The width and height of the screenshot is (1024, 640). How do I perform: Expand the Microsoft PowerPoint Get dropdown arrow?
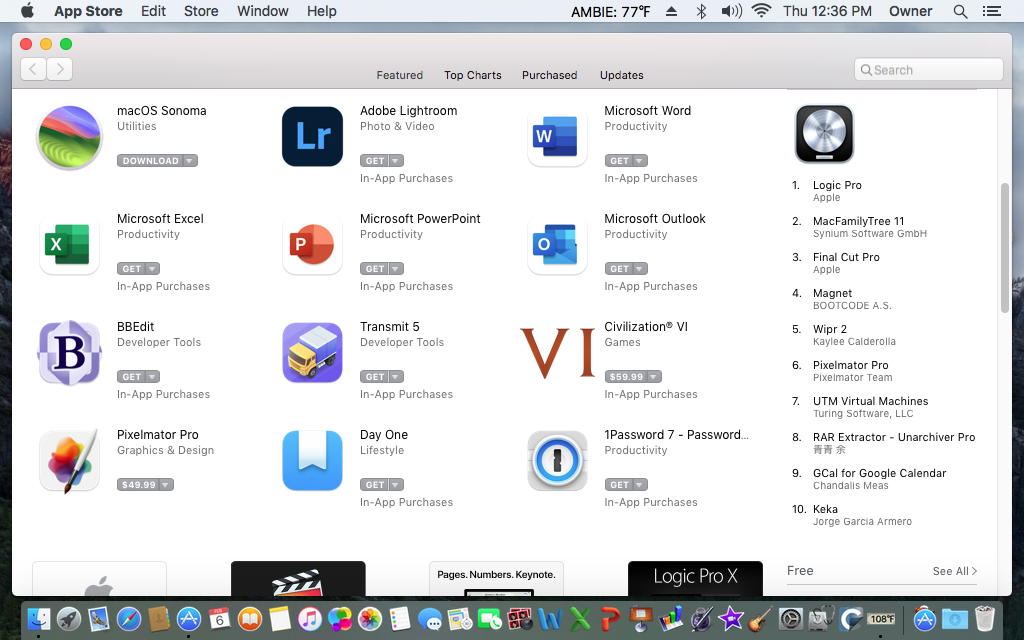tap(396, 268)
